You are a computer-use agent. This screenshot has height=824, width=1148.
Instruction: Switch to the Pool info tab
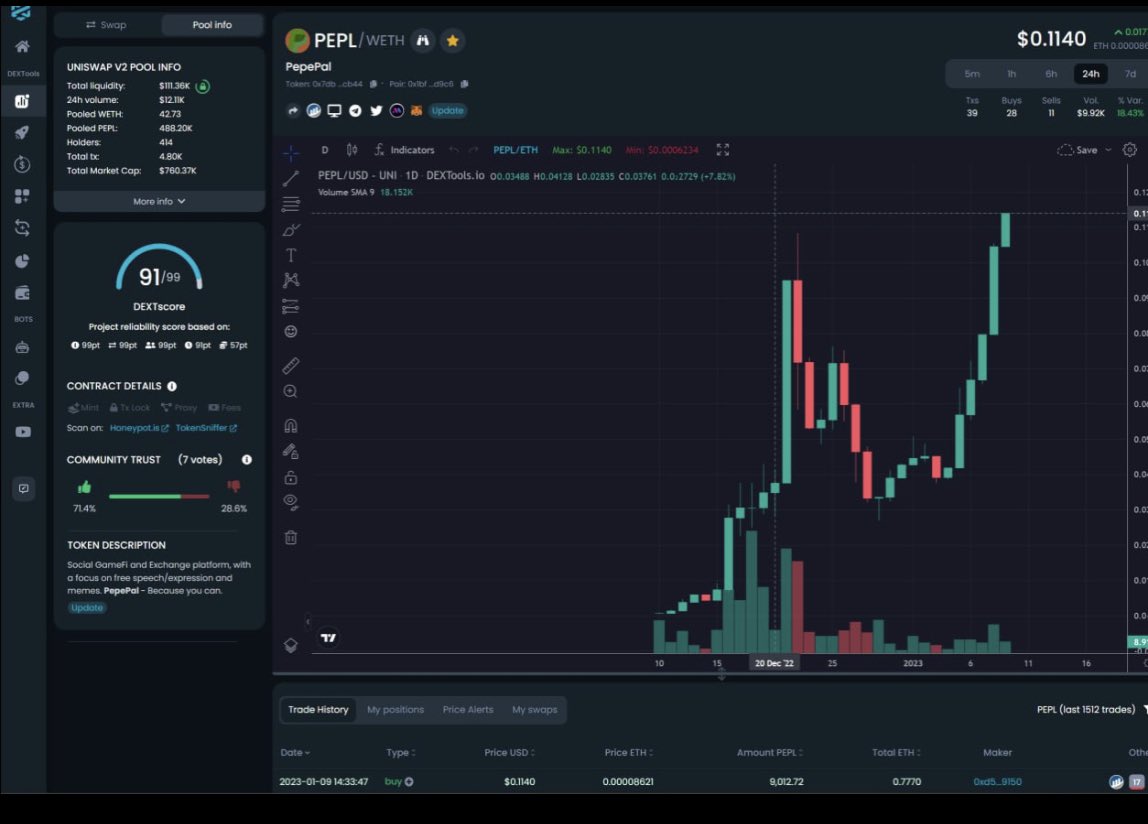click(x=212, y=25)
